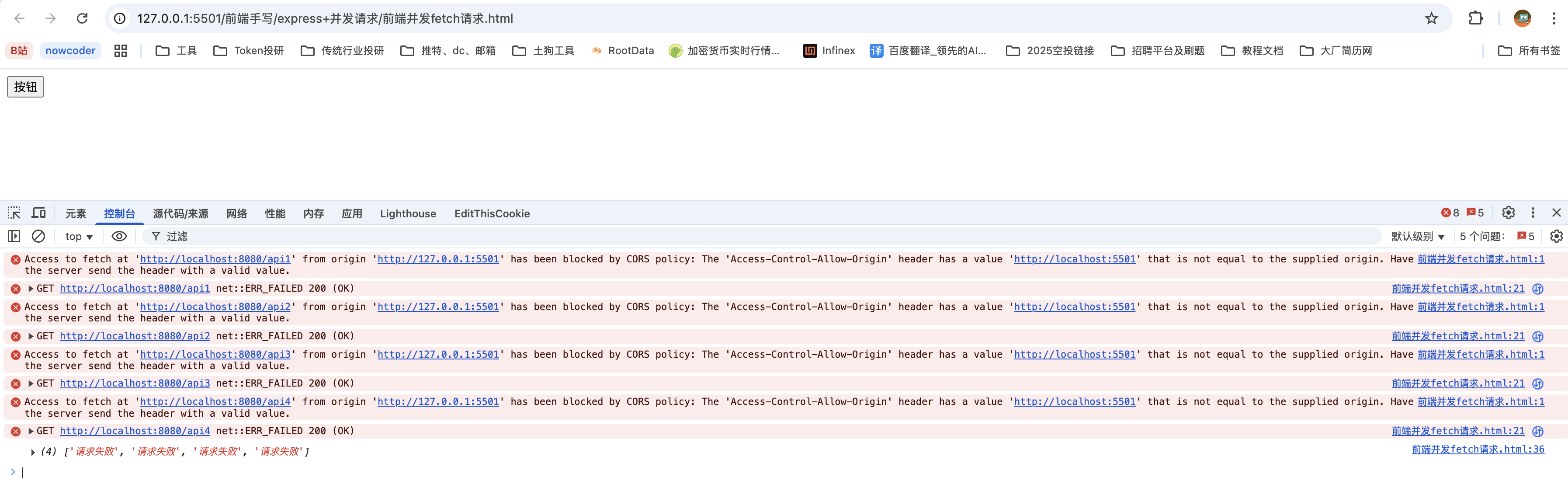Open the apps grid bookmark icon
1568x481 pixels.
[x=121, y=51]
